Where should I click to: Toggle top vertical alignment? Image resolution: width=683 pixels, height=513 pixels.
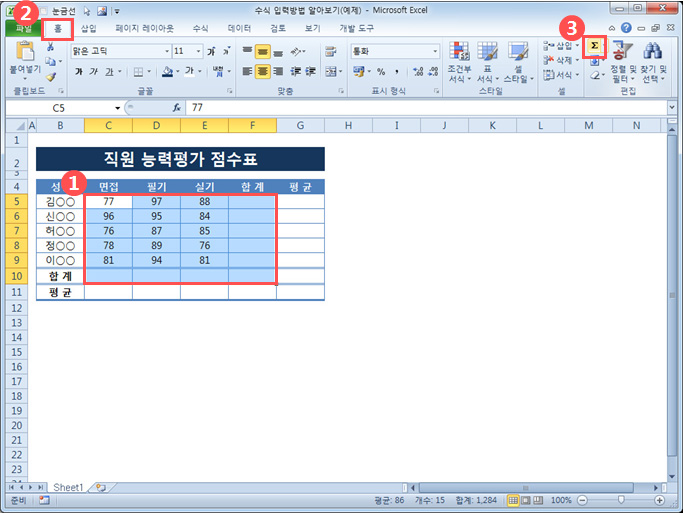(x=247, y=51)
